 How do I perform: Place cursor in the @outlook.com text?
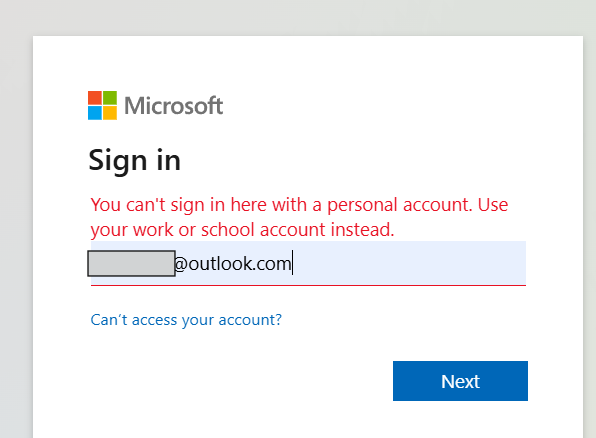pos(233,263)
